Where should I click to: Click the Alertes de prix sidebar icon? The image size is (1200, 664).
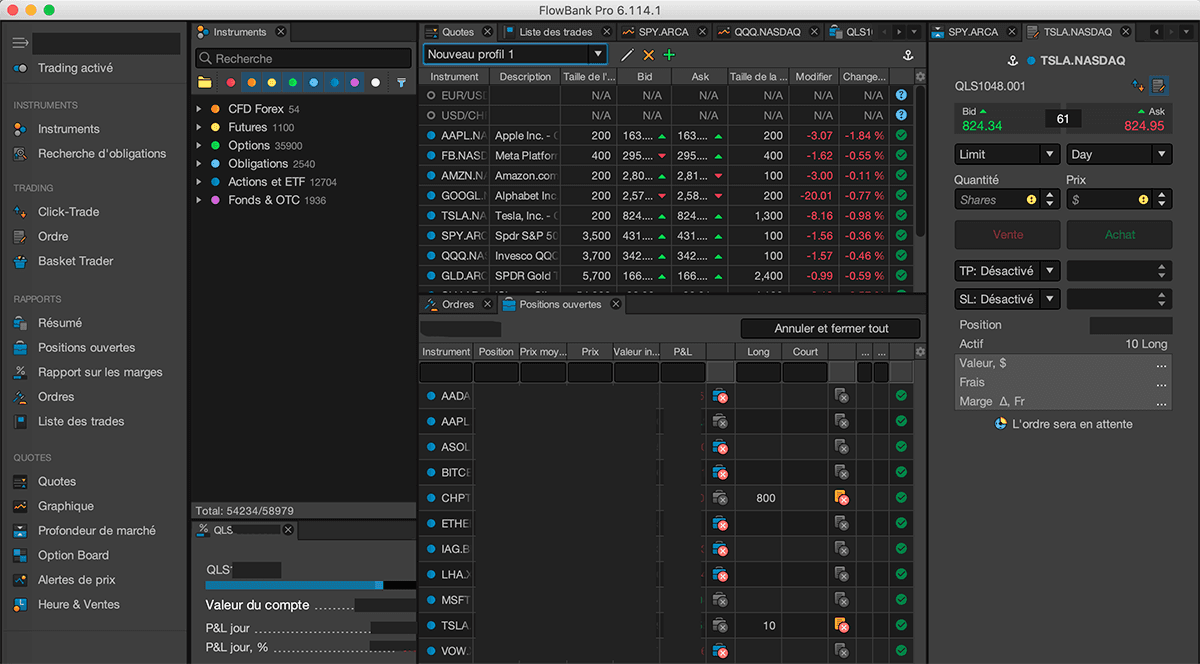[20, 580]
